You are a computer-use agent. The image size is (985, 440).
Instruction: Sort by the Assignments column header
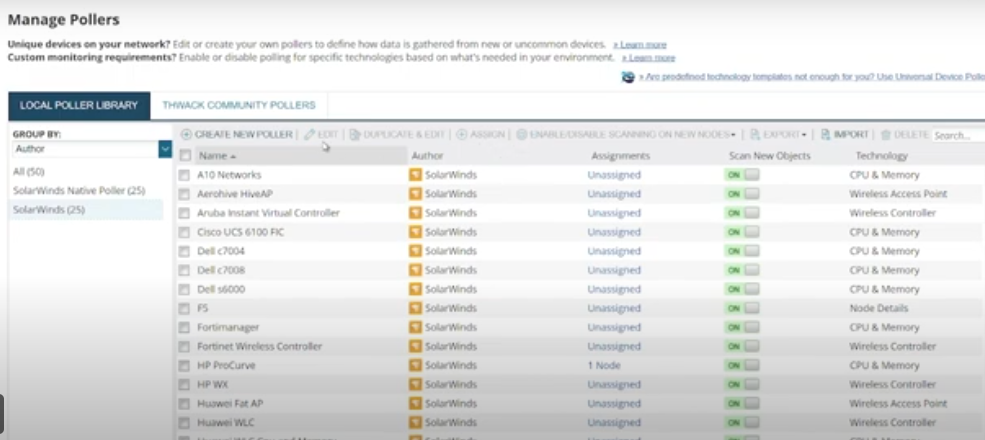(x=621, y=156)
